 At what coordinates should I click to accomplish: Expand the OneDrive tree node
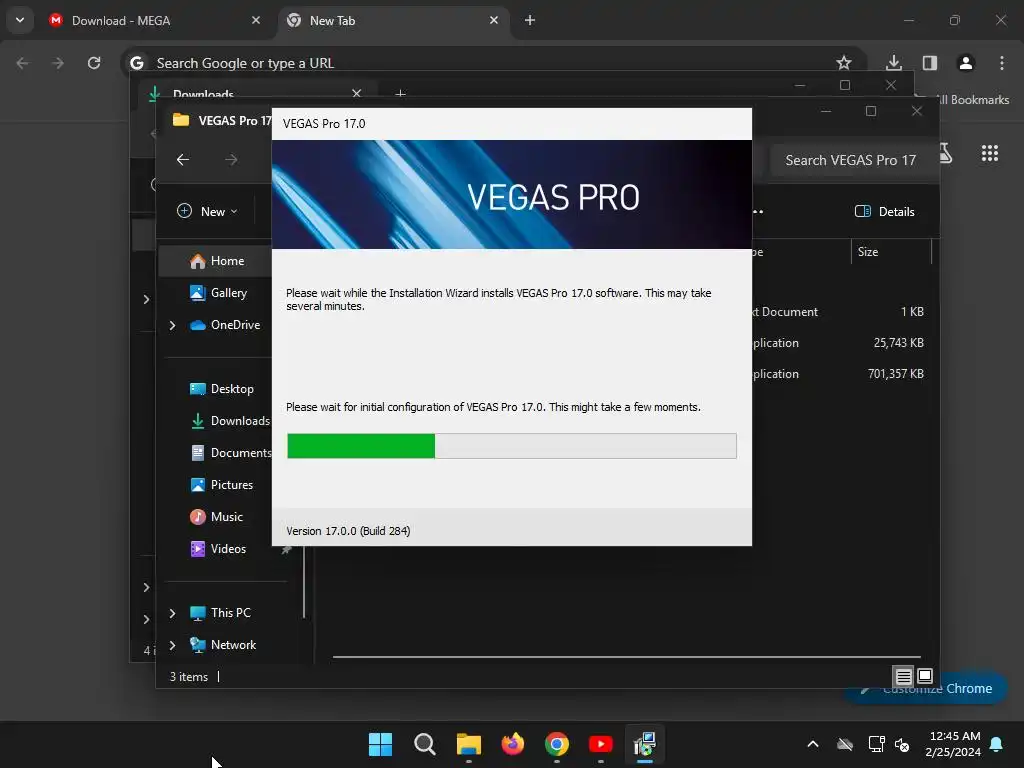(172, 325)
